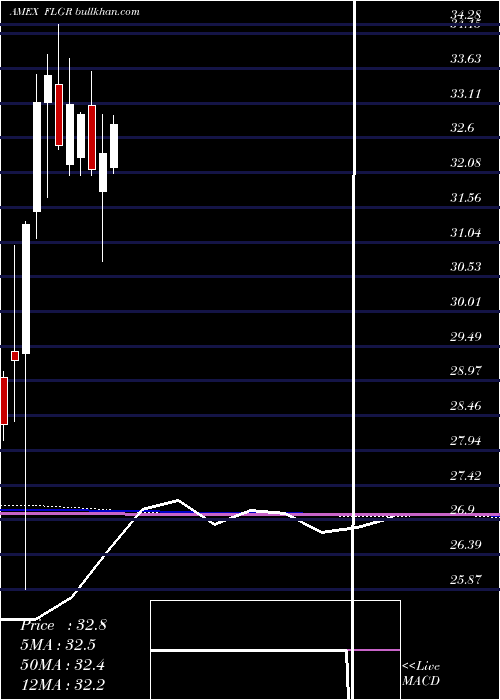Click the 32.08 price axis label
This screenshot has width=500, height=700.
click(x=466, y=162)
